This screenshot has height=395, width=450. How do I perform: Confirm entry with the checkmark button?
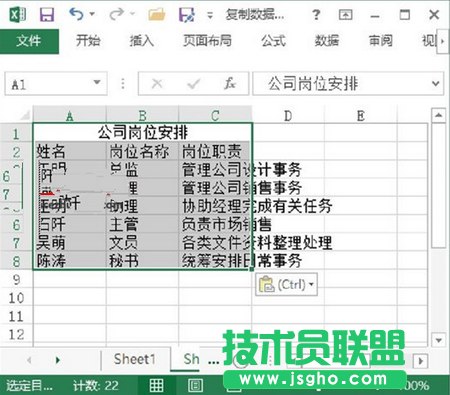click(193, 84)
